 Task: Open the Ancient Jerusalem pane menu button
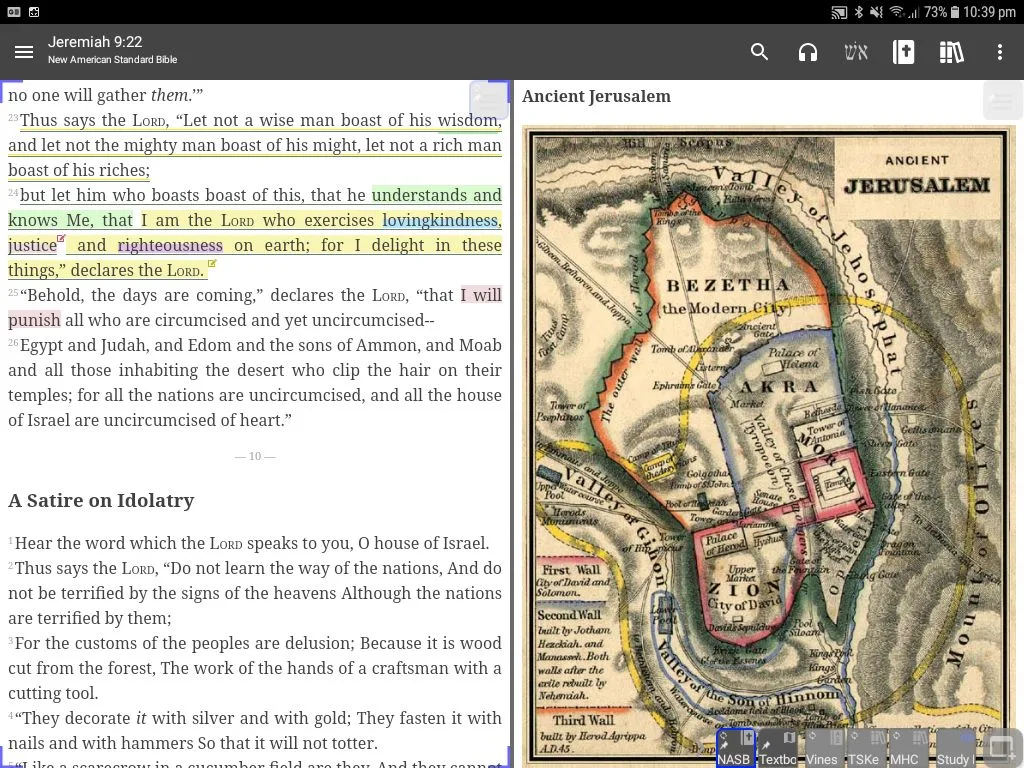1002,100
